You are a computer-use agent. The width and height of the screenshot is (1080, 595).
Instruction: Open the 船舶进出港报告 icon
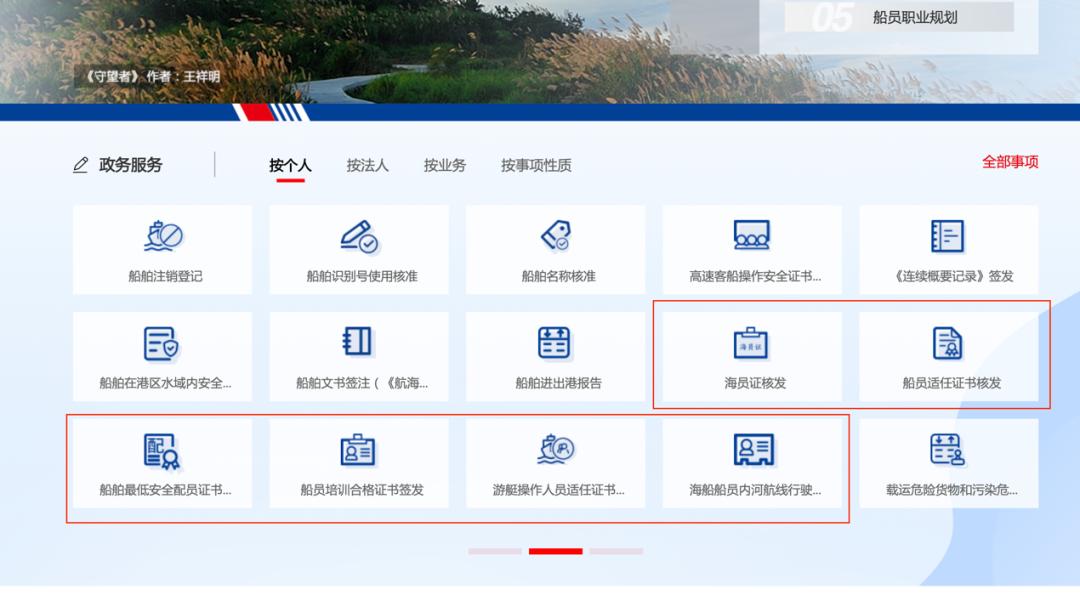555,344
